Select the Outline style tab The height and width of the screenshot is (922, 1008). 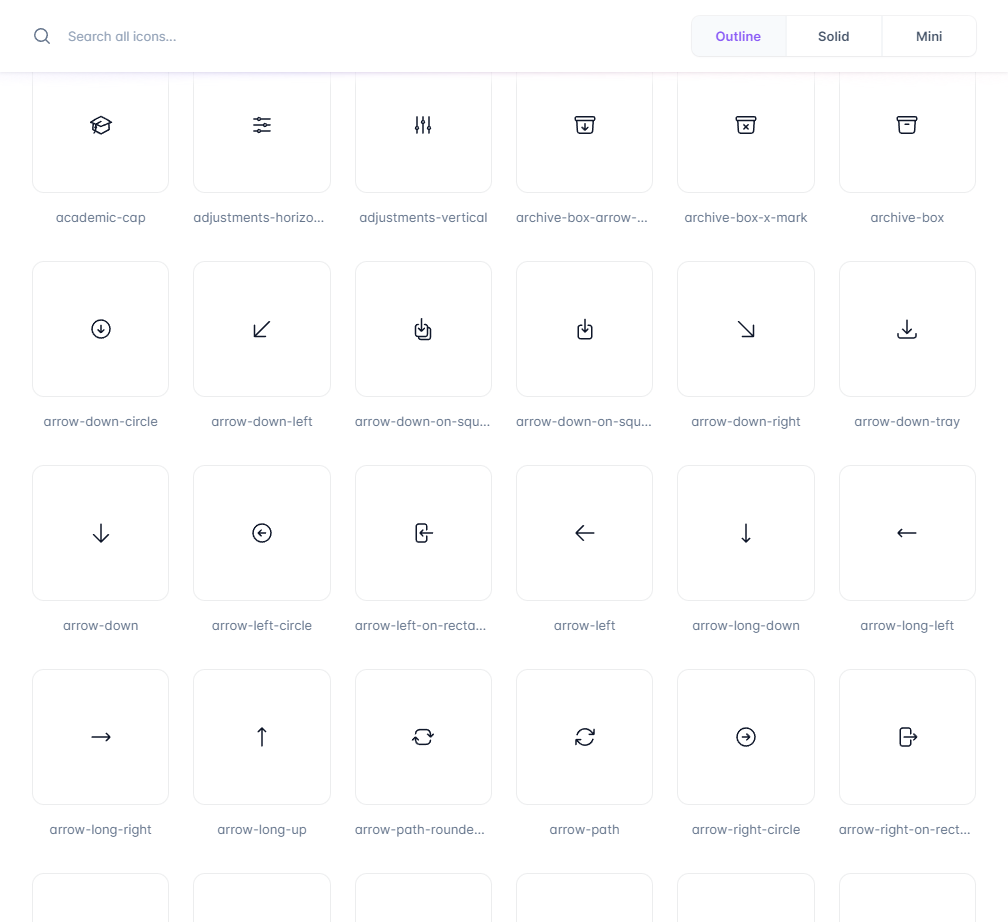738,36
